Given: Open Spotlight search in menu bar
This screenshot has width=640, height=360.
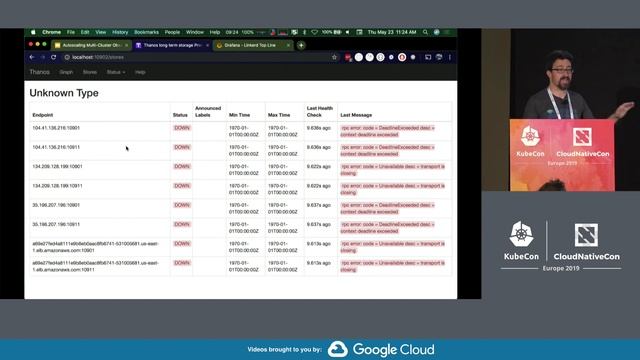Looking at the screenshot, I should click(425, 32).
